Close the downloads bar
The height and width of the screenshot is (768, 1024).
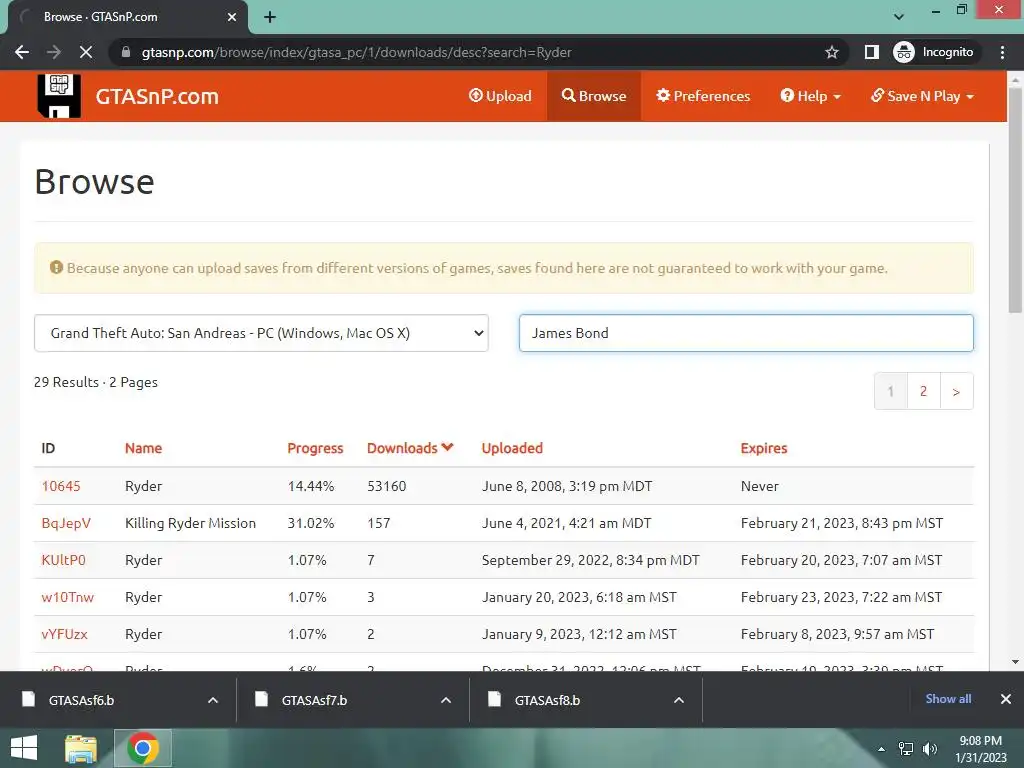(1006, 699)
